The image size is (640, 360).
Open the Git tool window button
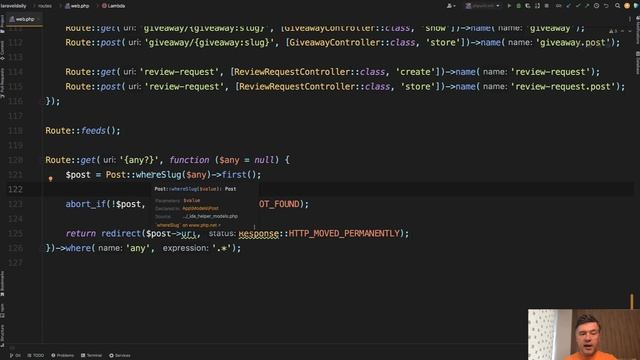tap(15, 356)
